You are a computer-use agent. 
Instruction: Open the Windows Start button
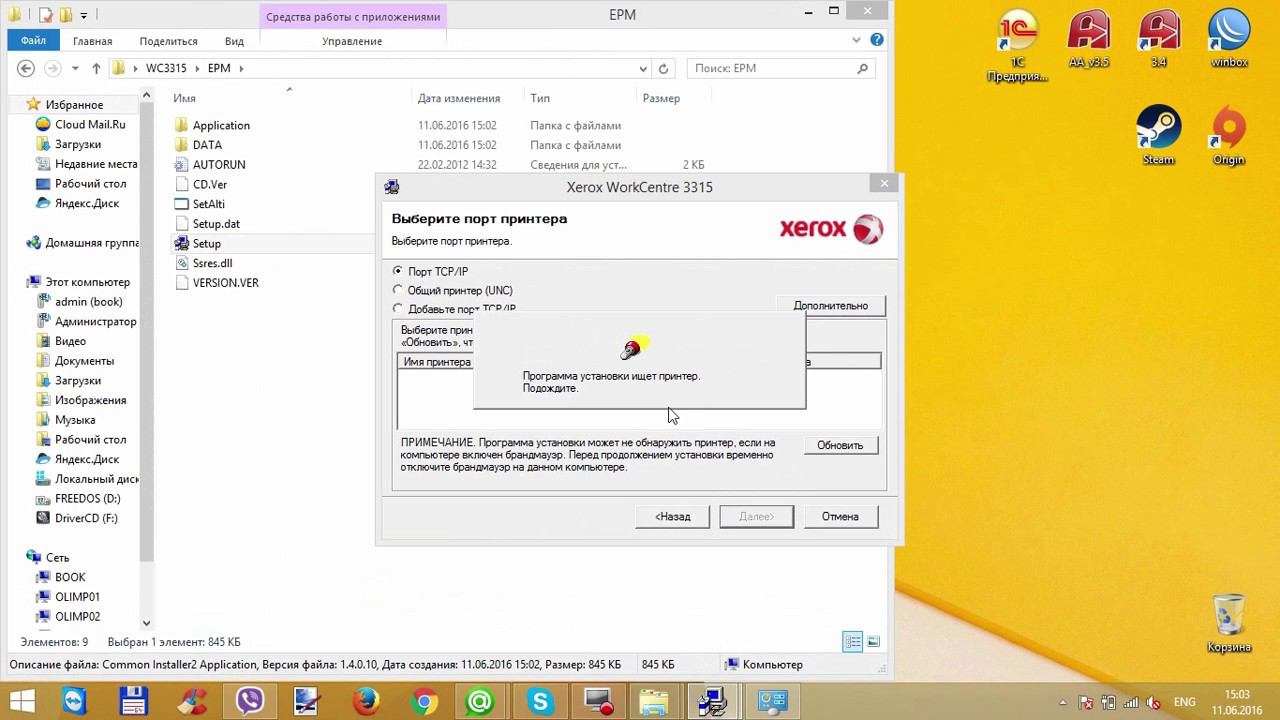coord(21,701)
